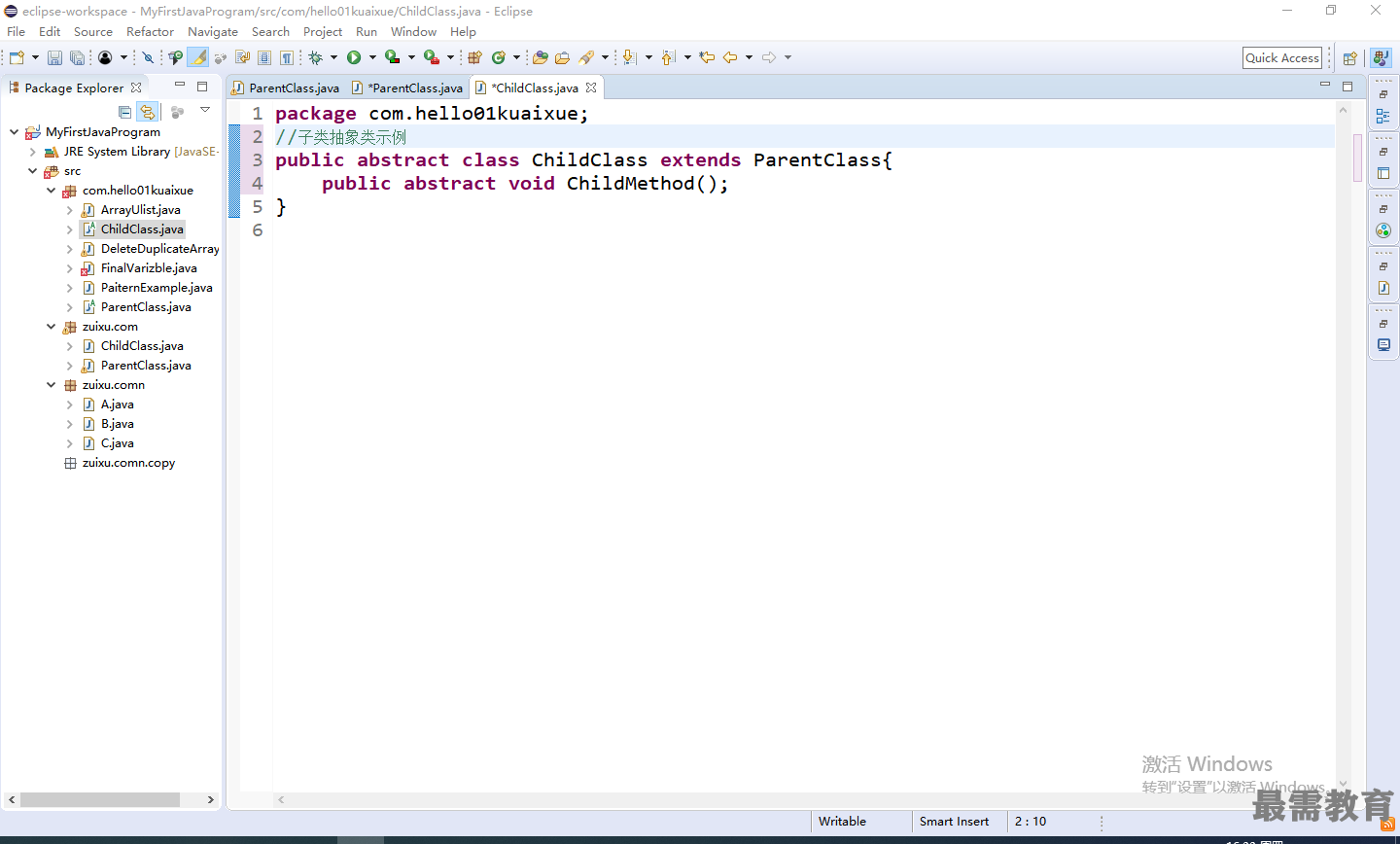The height and width of the screenshot is (844, 1400).
Task: Maximize the editor area
Action: click(x=1347, y=86)
